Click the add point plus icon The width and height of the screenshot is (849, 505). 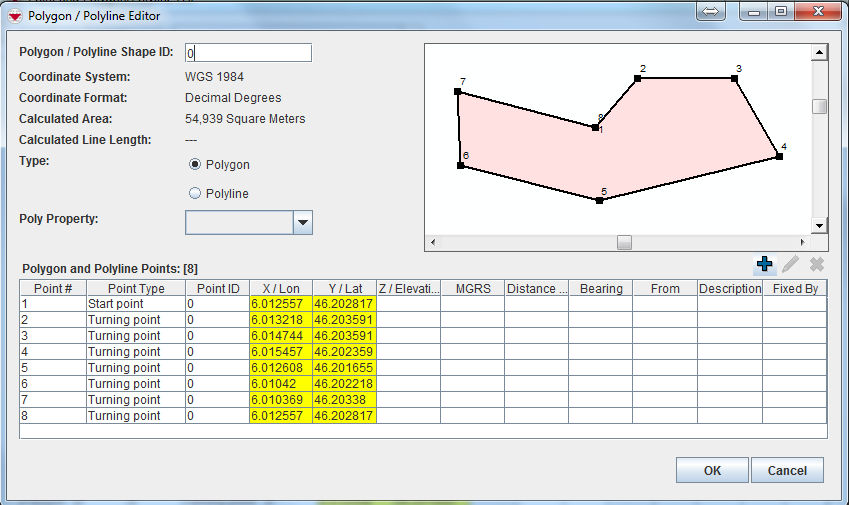764,264
